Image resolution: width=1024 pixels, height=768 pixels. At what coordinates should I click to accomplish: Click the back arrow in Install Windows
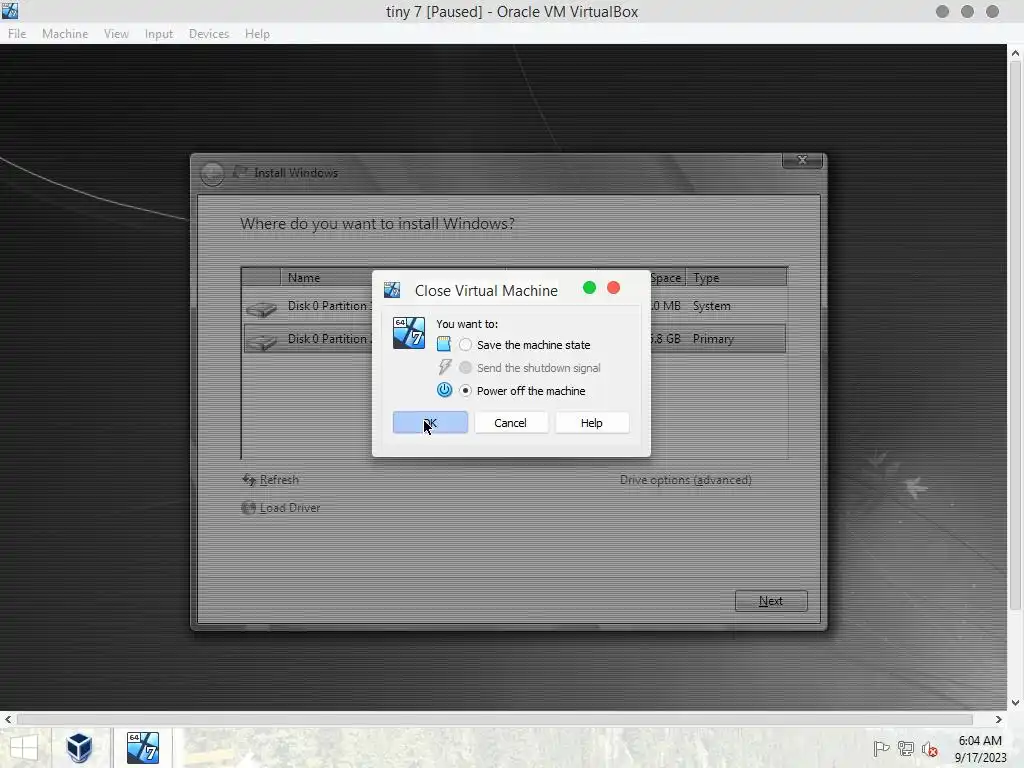(212, 174)
